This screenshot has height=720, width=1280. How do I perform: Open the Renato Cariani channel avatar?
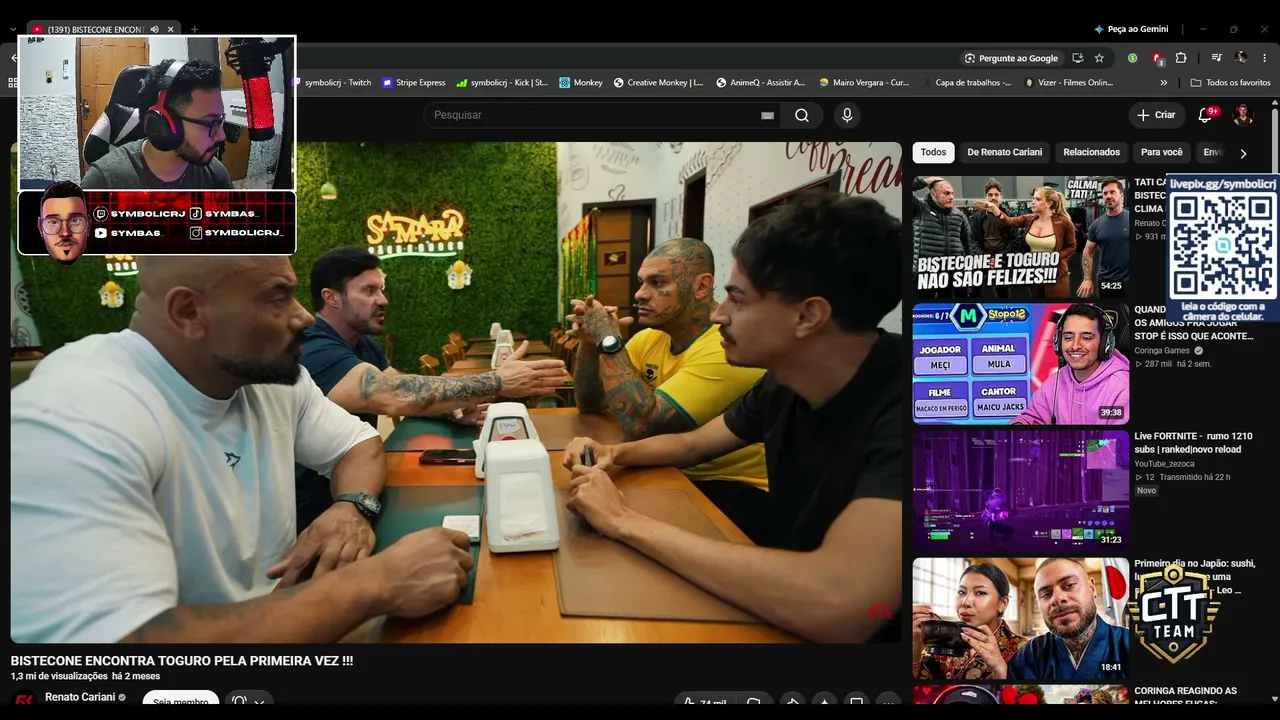(x=23, y=700)
